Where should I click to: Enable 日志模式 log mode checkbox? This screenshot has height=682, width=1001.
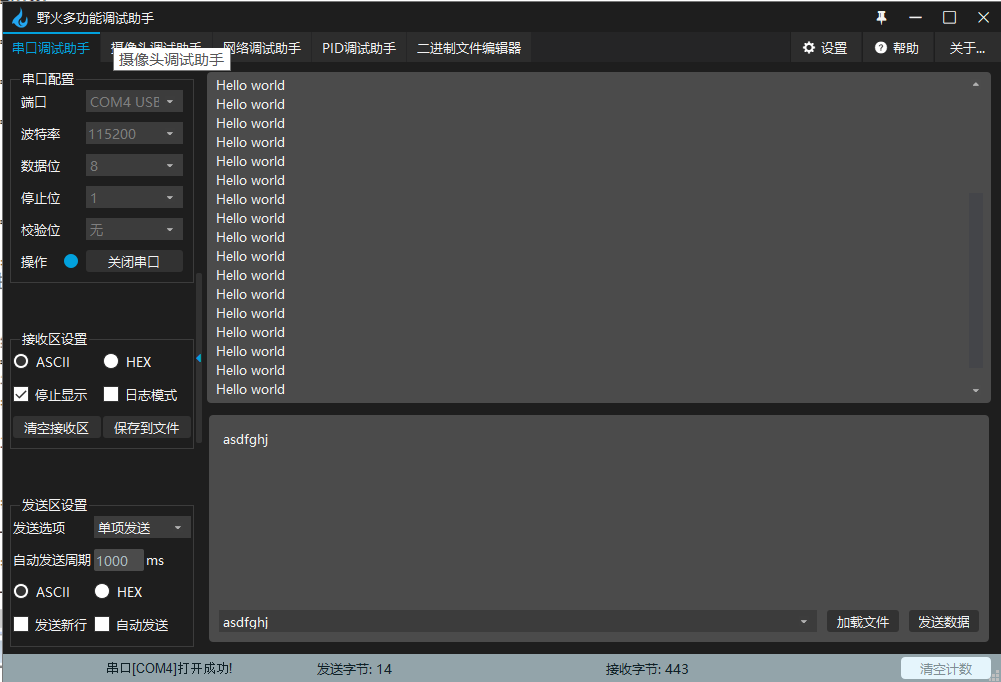click(x=111, y=394)
